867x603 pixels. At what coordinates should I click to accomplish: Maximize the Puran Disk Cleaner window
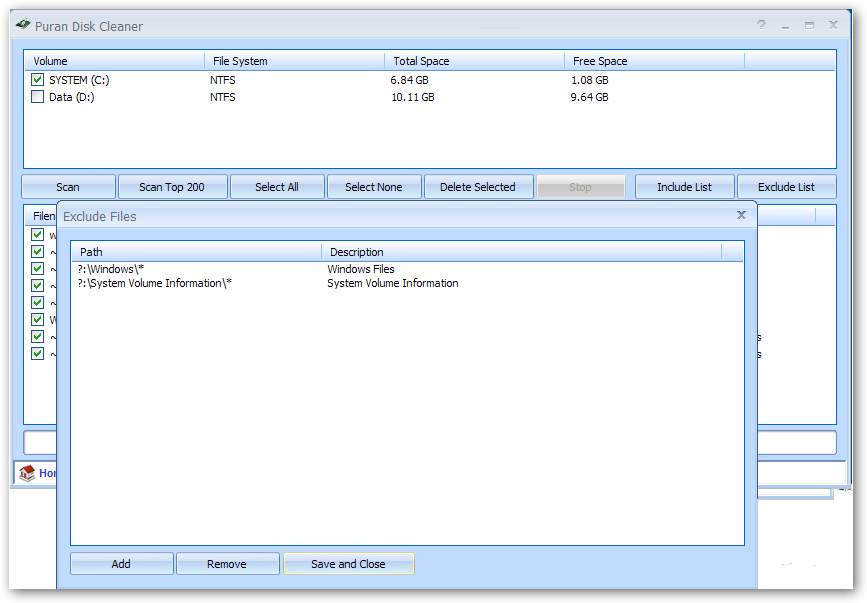pos(809,25)
